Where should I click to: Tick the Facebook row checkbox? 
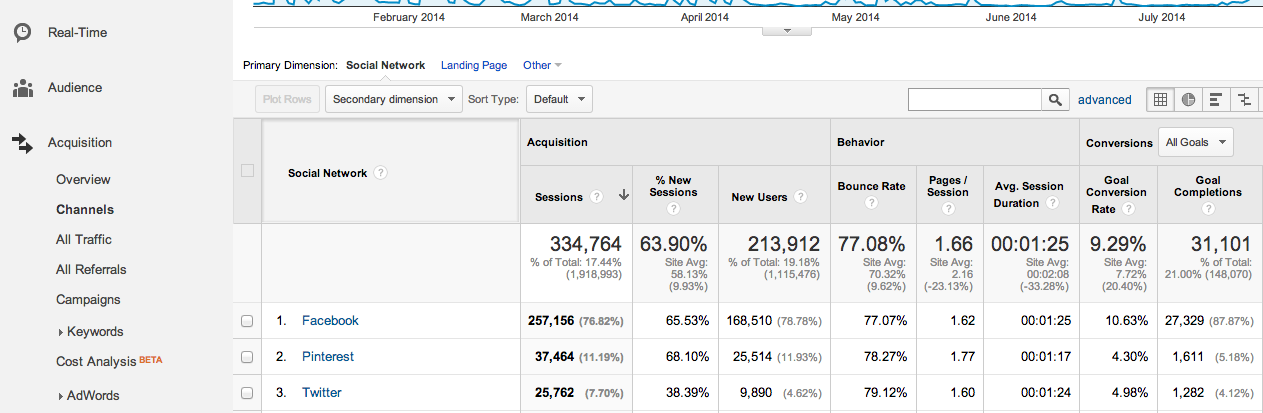[x=247, y=321]
